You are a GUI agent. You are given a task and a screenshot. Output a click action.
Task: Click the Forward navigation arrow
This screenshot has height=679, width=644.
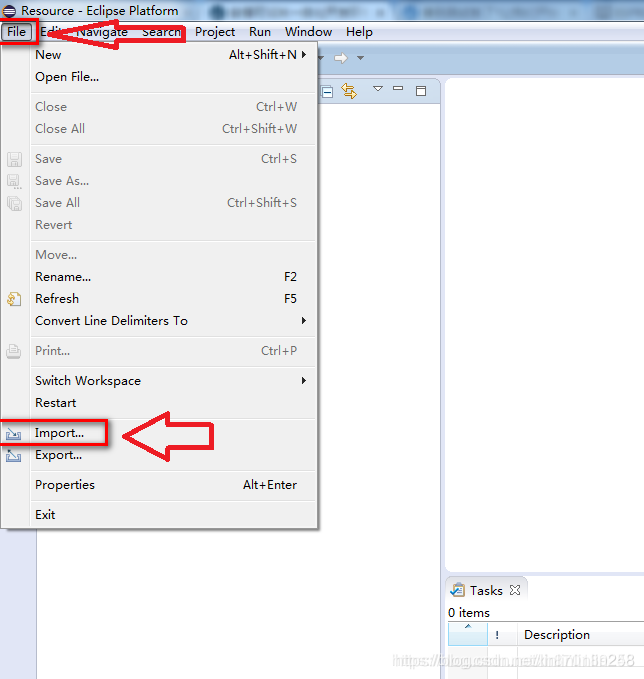click(341, 58)
